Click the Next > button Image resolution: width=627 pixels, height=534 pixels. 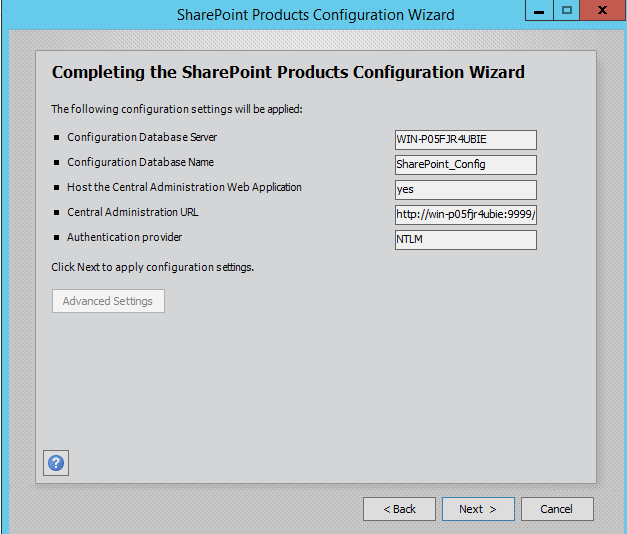[478, 509]
